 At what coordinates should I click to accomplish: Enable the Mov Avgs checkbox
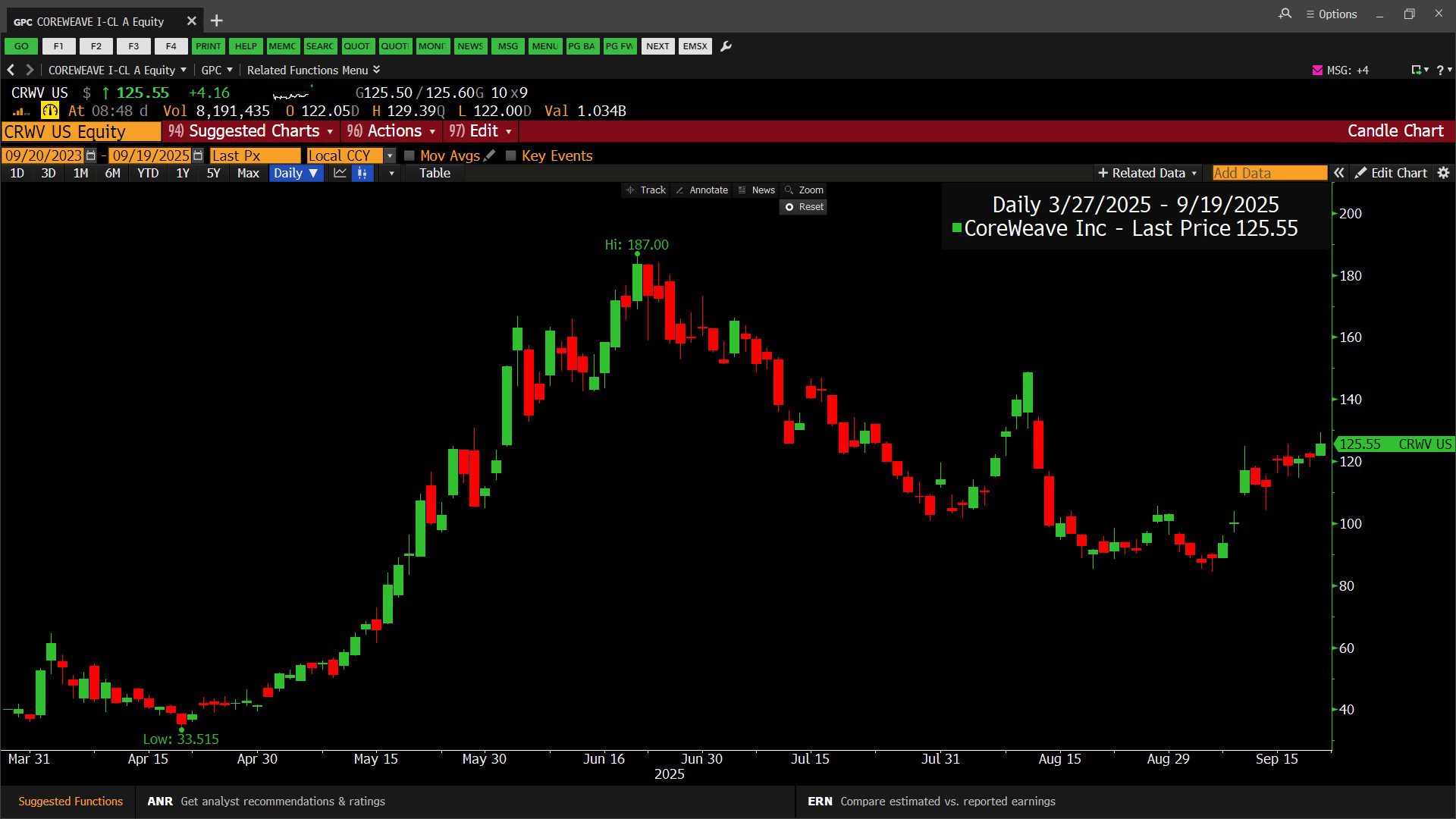(409, 155)
